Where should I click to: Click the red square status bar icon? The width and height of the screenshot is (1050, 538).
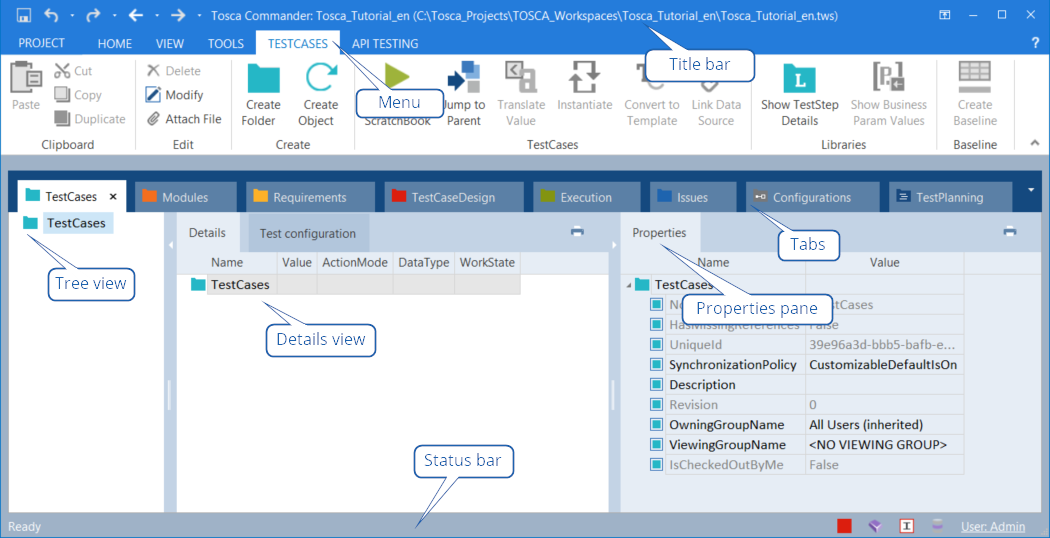[844, 526]
